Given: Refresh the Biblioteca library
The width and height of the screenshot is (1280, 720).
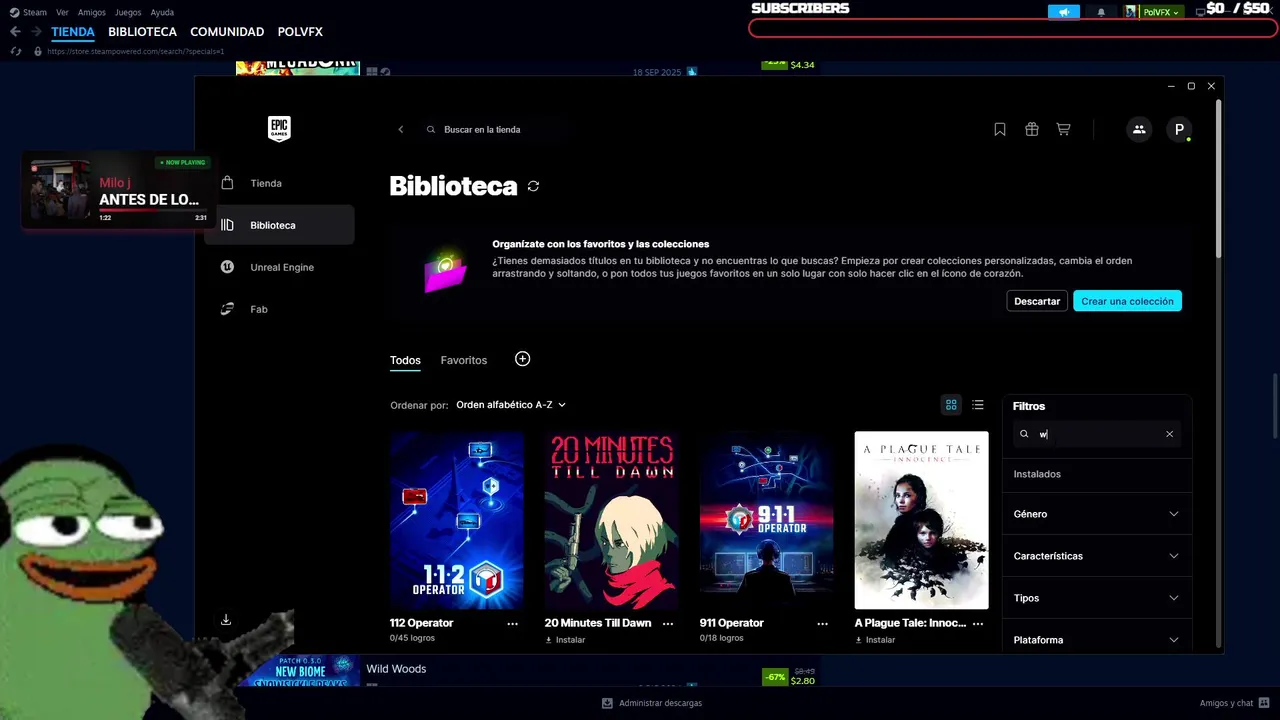Looking at the screenshot, I should click(533, 186).
